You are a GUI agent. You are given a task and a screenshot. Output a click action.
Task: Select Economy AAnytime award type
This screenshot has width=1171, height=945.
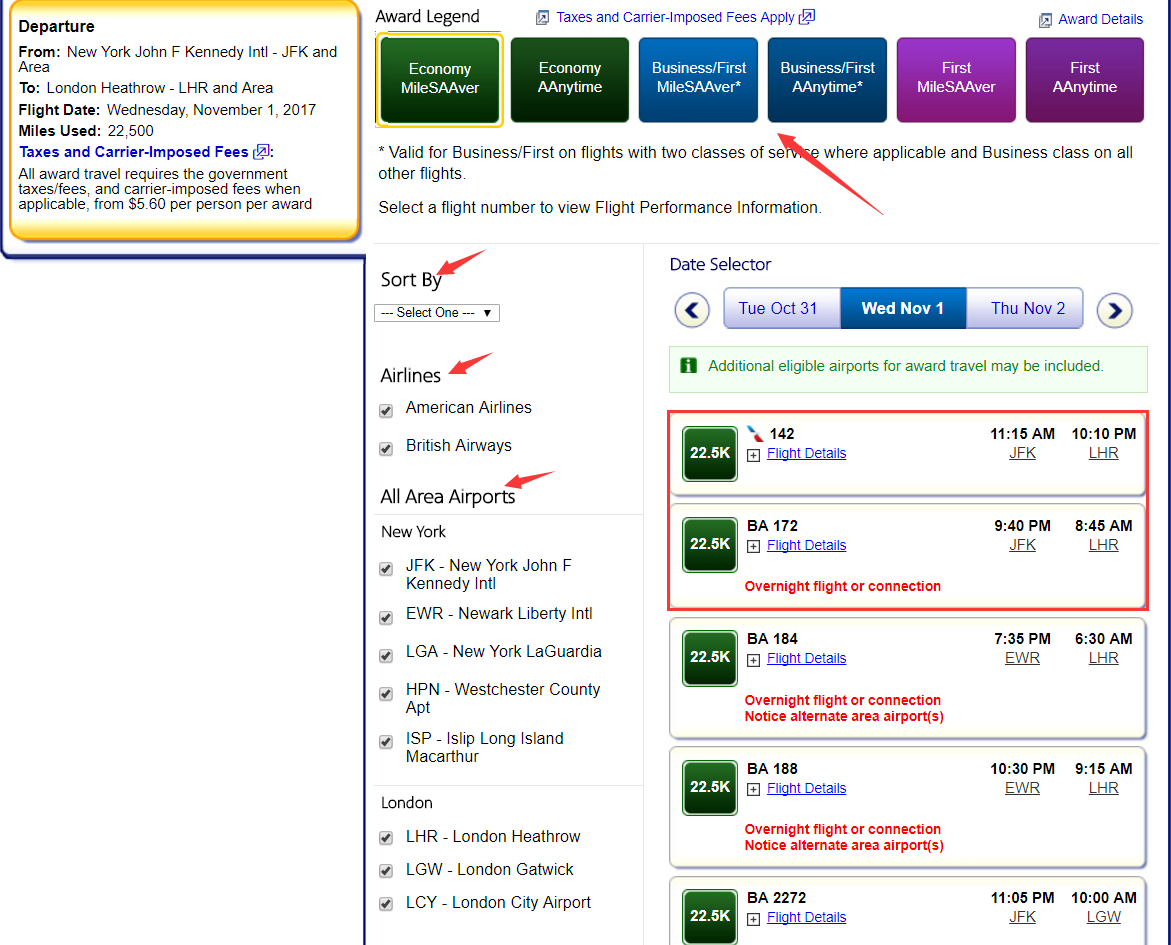point(570,79)
